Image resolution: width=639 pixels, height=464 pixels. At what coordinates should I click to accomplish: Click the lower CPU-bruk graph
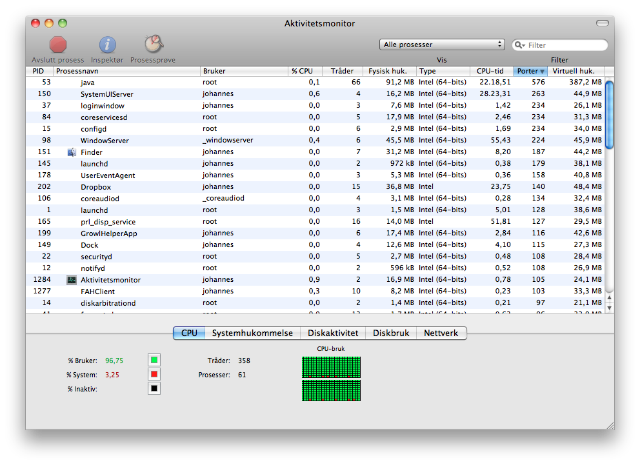(x=331, y=390)
